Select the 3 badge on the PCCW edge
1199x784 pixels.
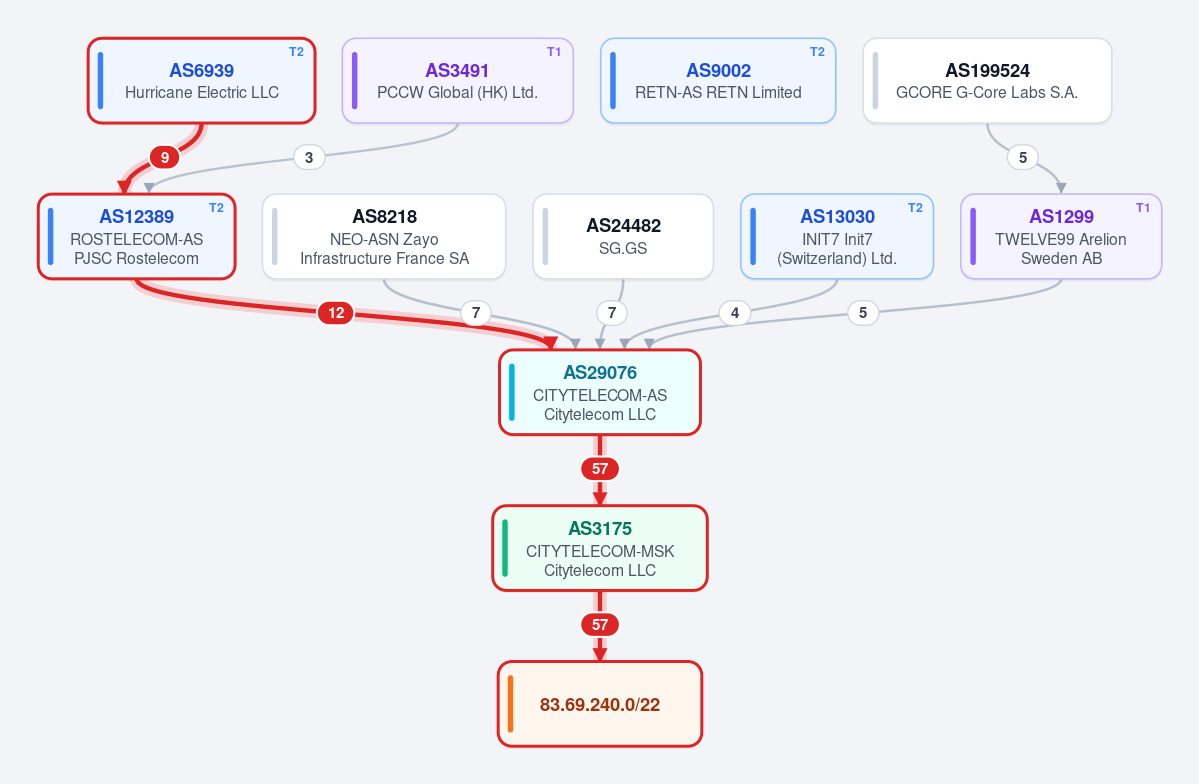[309, 158]
